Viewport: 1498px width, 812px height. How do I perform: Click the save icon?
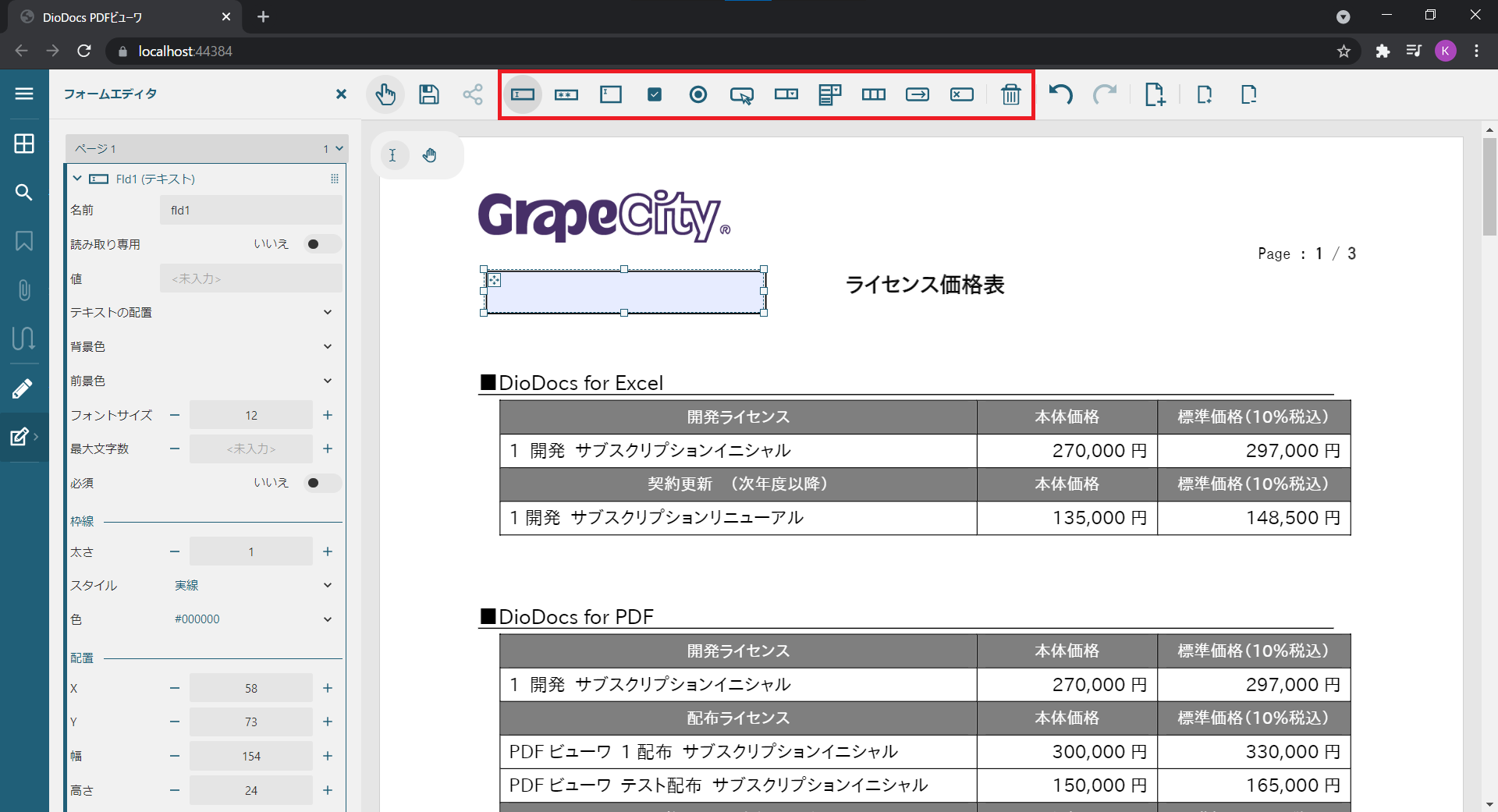click(x=429, y=94)
